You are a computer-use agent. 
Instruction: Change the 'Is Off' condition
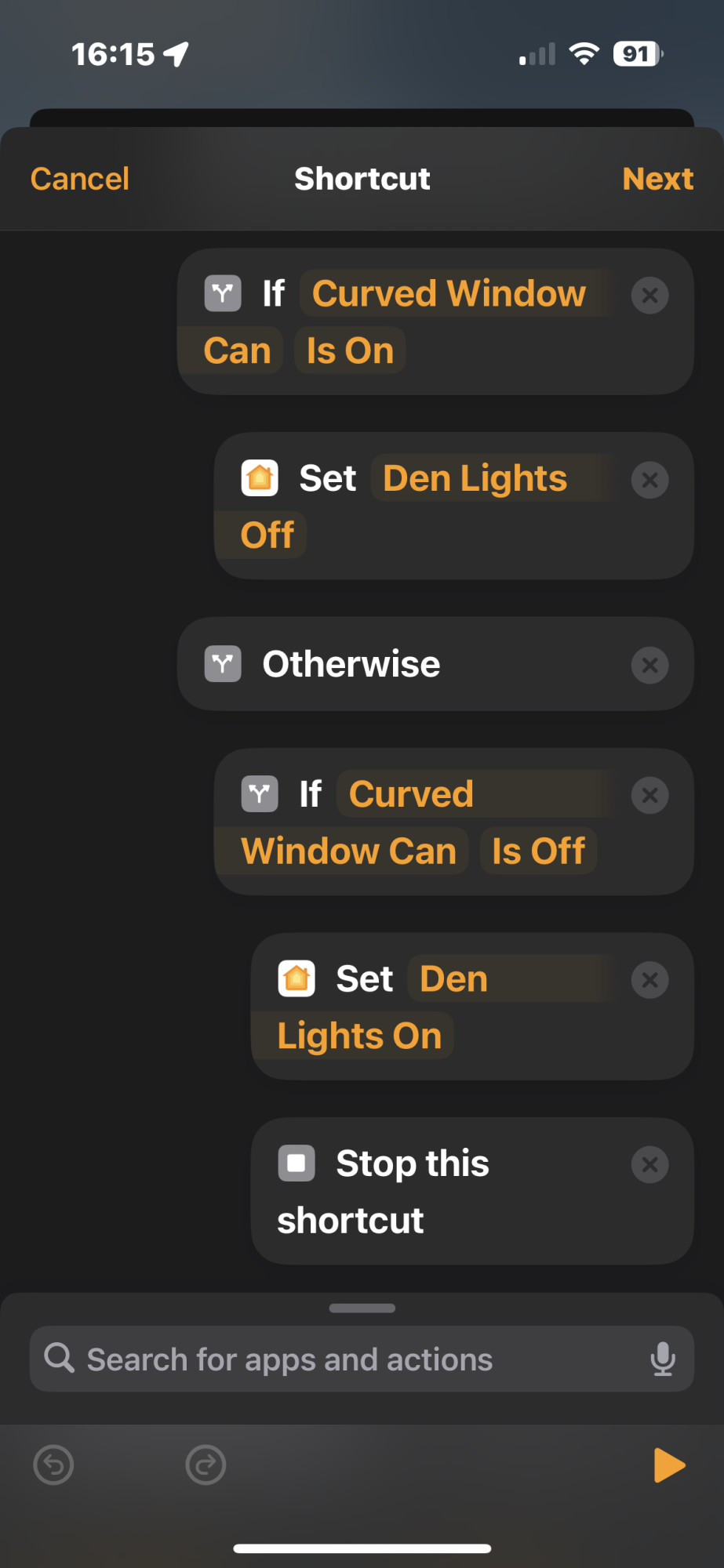538,851
